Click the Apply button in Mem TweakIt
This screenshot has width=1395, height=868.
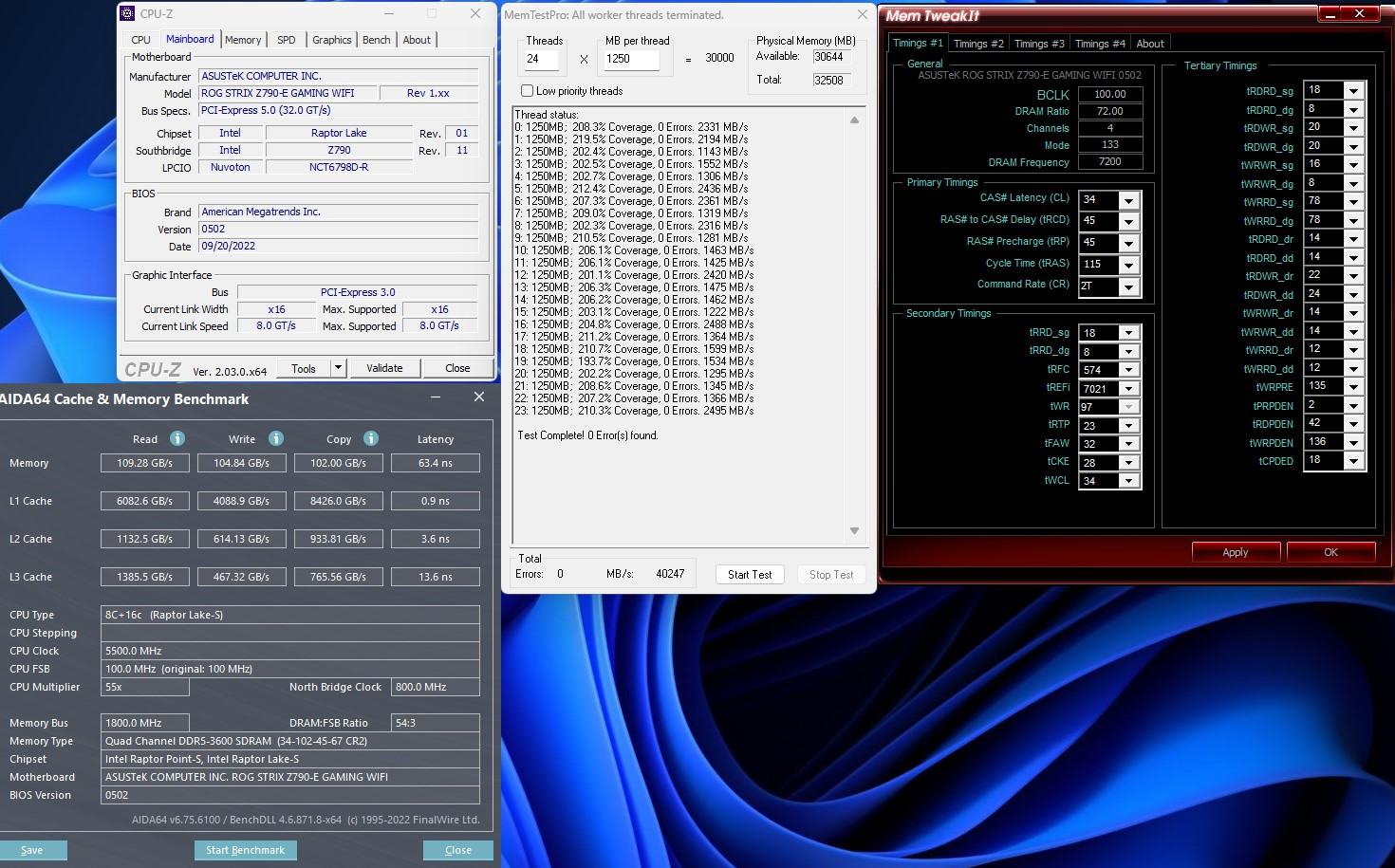1236,552
